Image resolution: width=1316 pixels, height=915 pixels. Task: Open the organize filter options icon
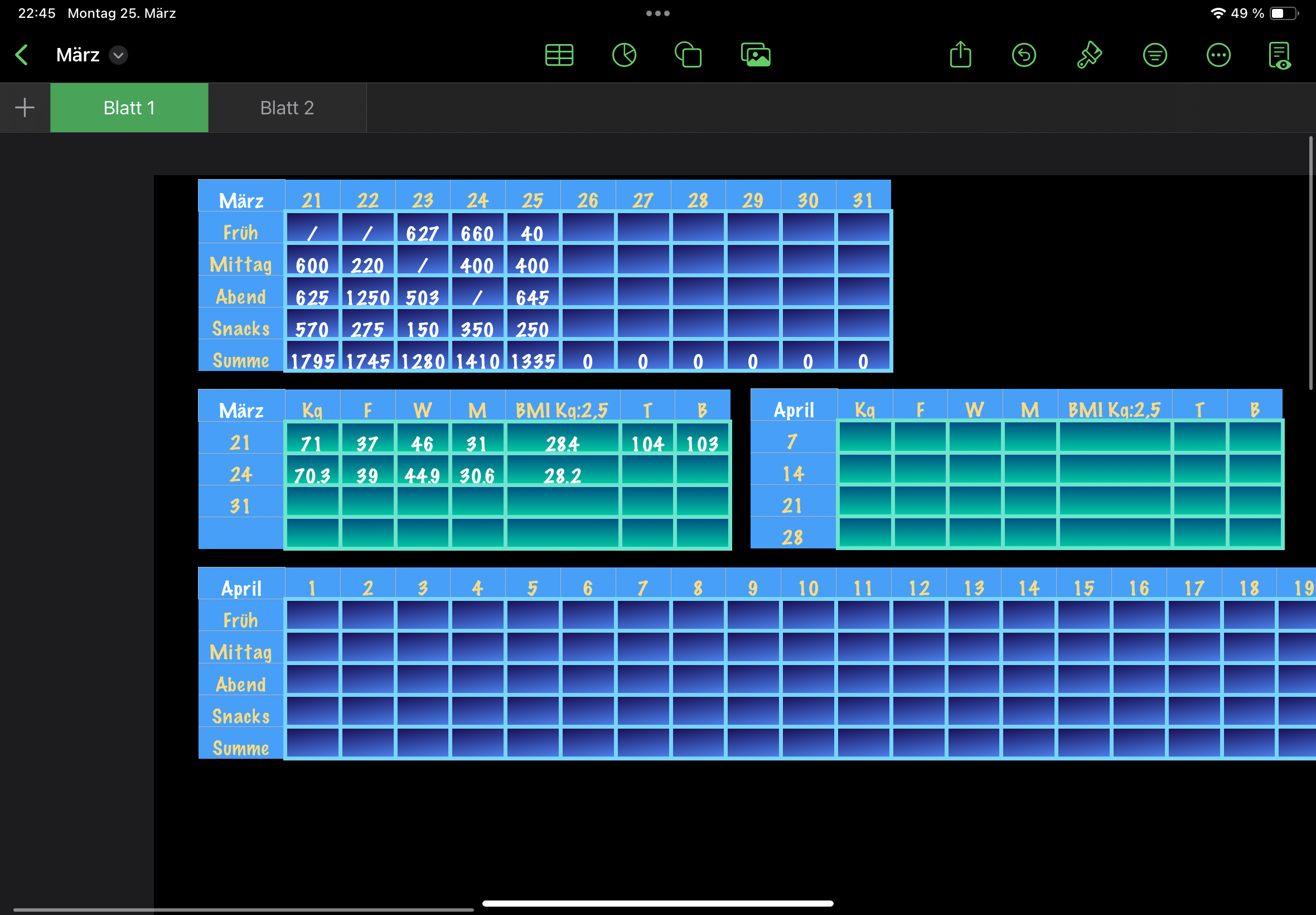tap(1154, 55)
